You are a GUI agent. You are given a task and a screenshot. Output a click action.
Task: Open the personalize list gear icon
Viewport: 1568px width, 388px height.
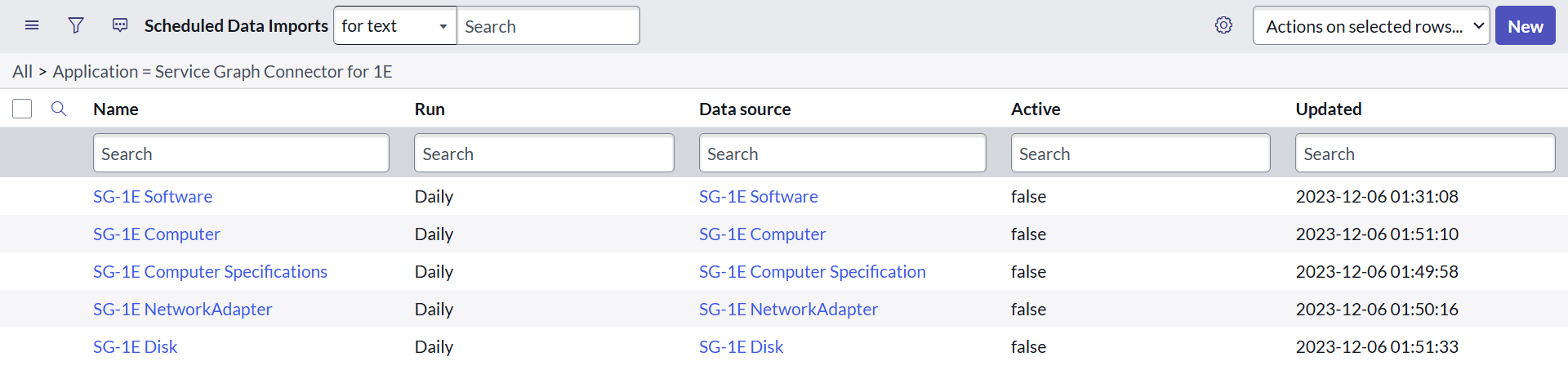(1223, 25)
